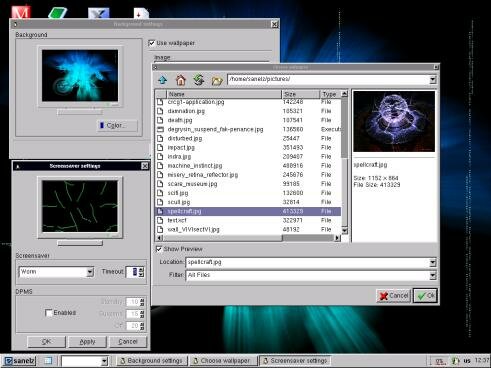Uncheck the Use wallpaper checkbox
Image resolution: width=491 pixels, height=368 pixels.
pyautogui.click(x=152, y=43)
